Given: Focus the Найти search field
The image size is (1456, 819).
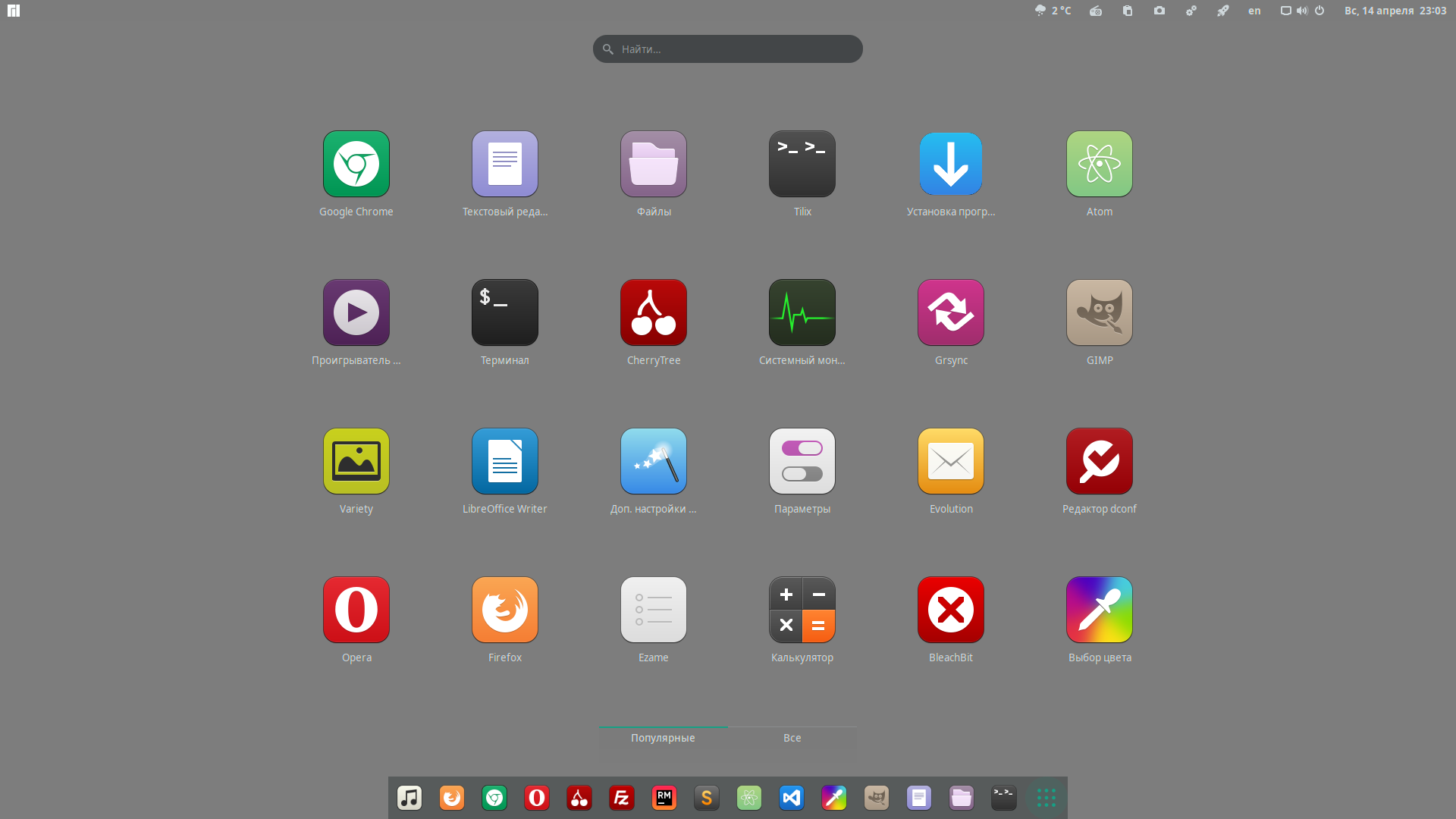Looking at the screenshot, I should pyautogui.click(x=728, y=49).
